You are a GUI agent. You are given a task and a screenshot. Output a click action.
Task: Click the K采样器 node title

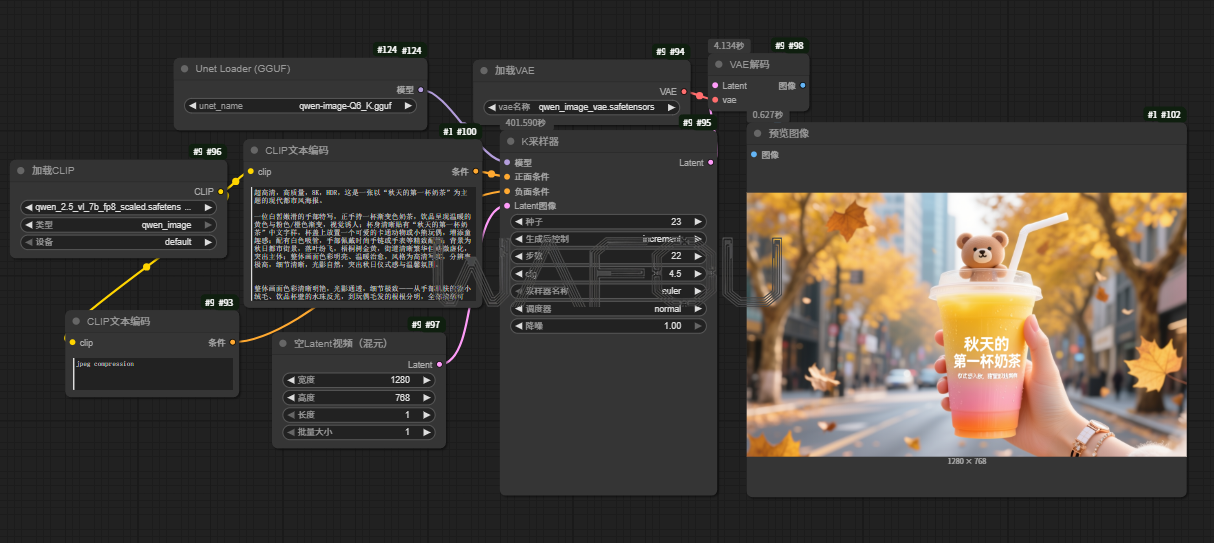pyautogui.click(x=540, y=141)
